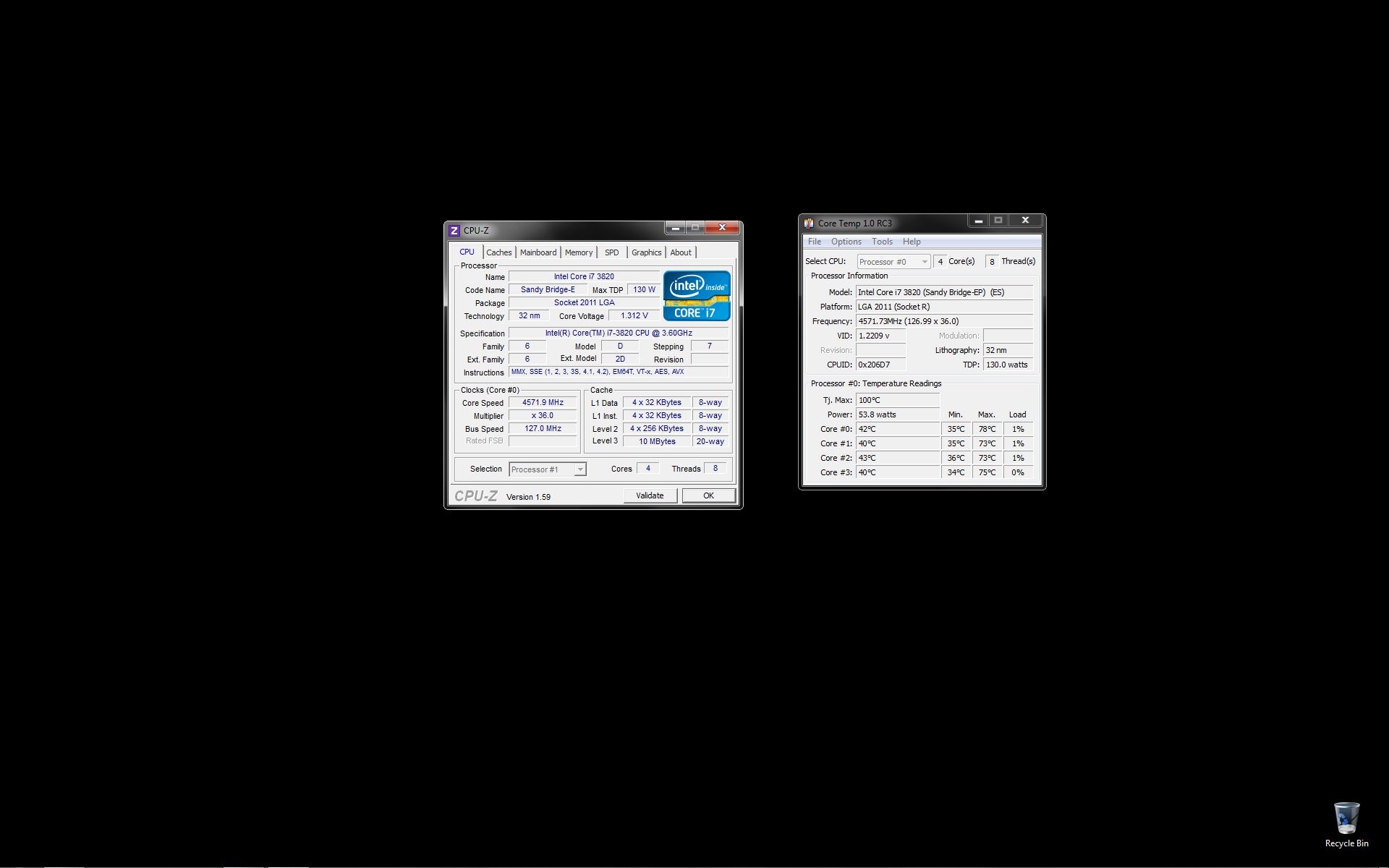Image resolution: width=1389 pixels, height=868 pixels.
Task: Click the Core Speed value field
Action: [543, 403]
